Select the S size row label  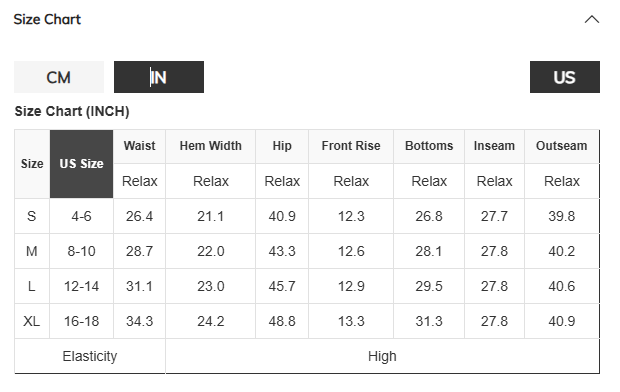pos(32,216)
